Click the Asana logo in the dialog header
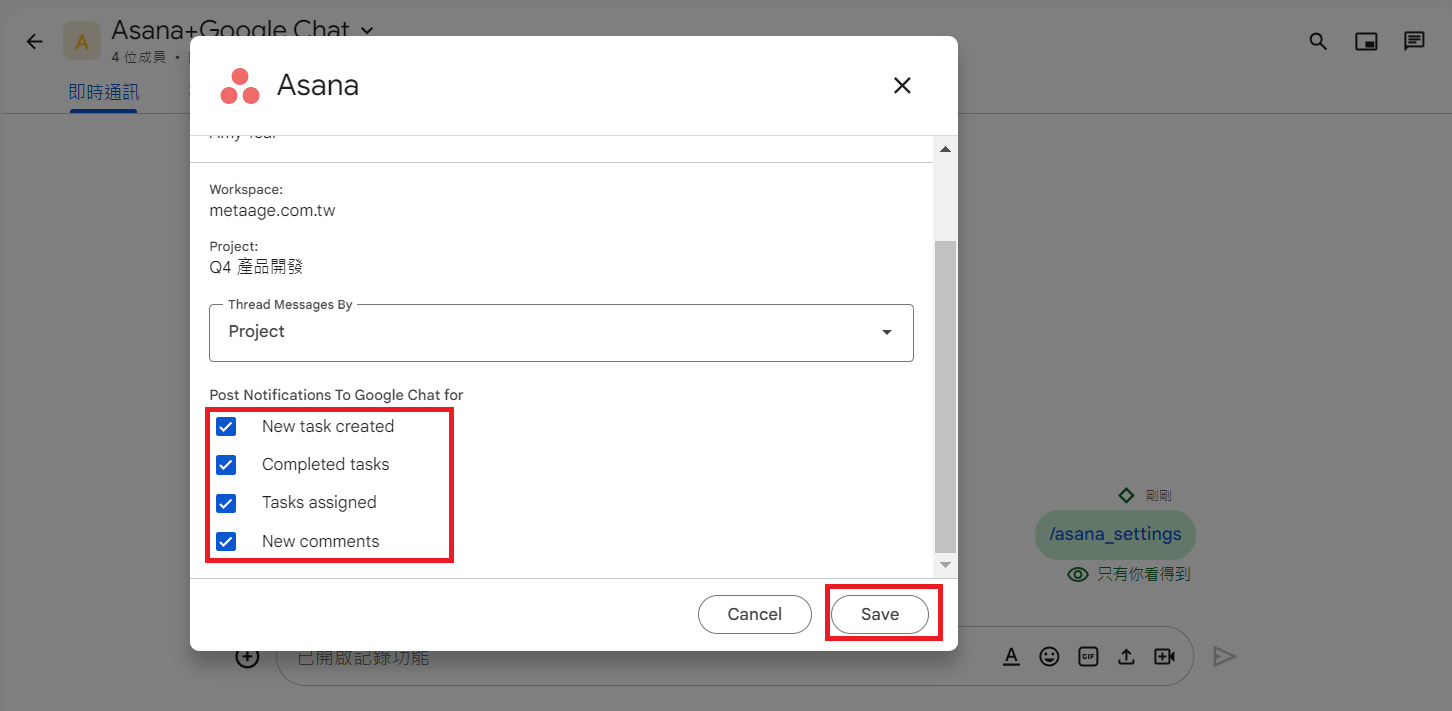1452x711 pixels. (240, 86)
